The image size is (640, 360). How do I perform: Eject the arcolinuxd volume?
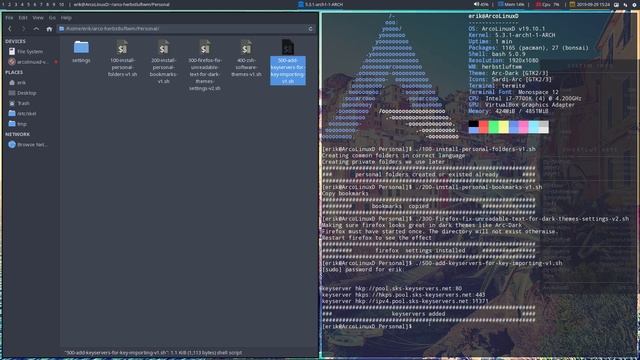[x=56, y=62]
